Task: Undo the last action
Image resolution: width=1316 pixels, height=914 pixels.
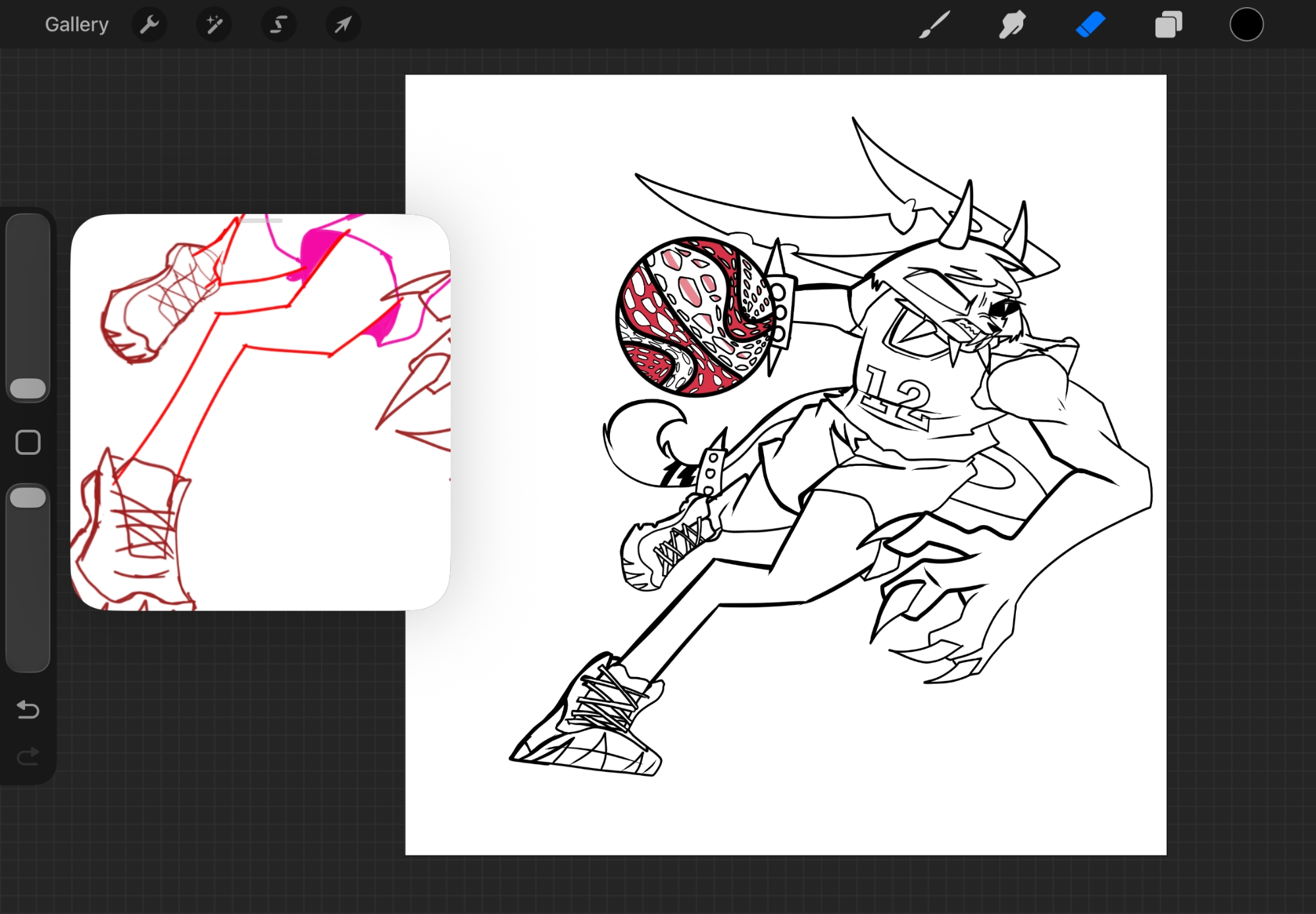Action: point(28,709)
